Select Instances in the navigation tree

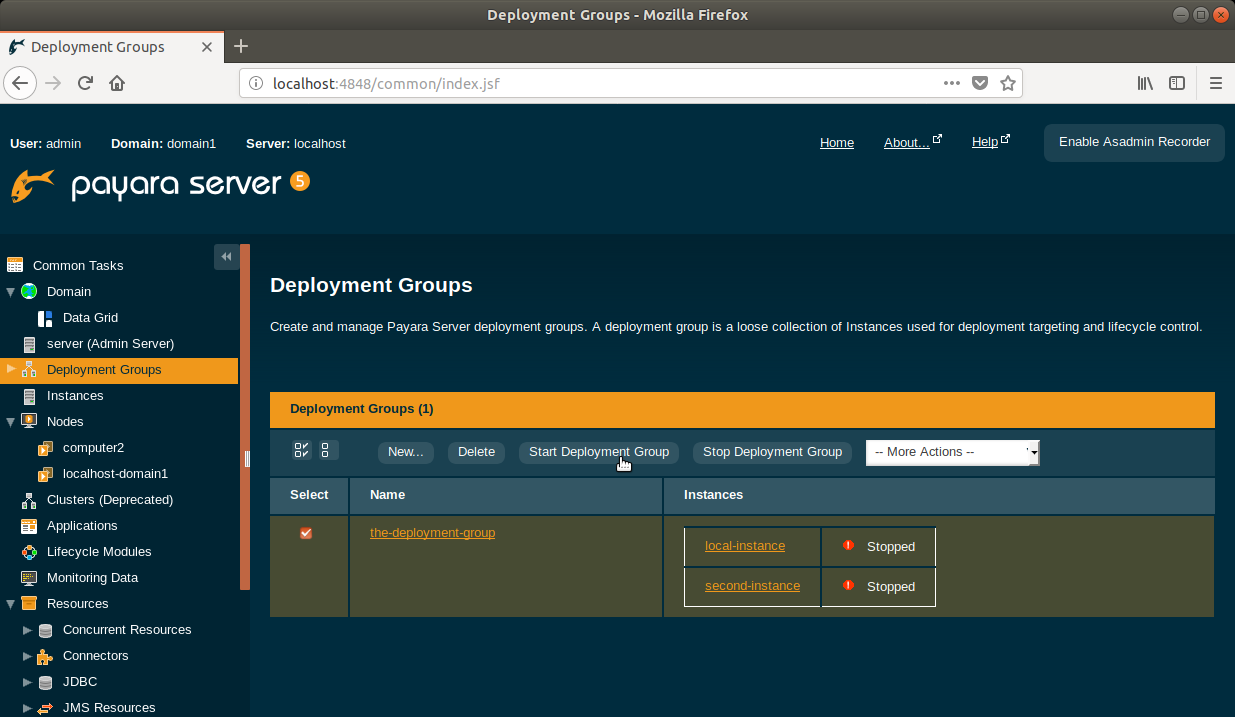[75, 396]
